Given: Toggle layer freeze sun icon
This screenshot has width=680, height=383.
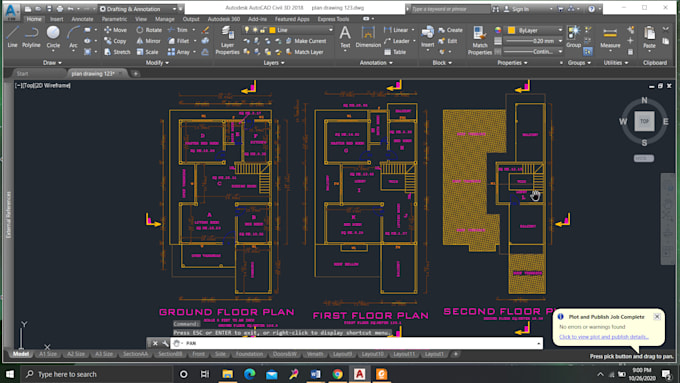Looking at the screenshot, I should pos(255,30).
